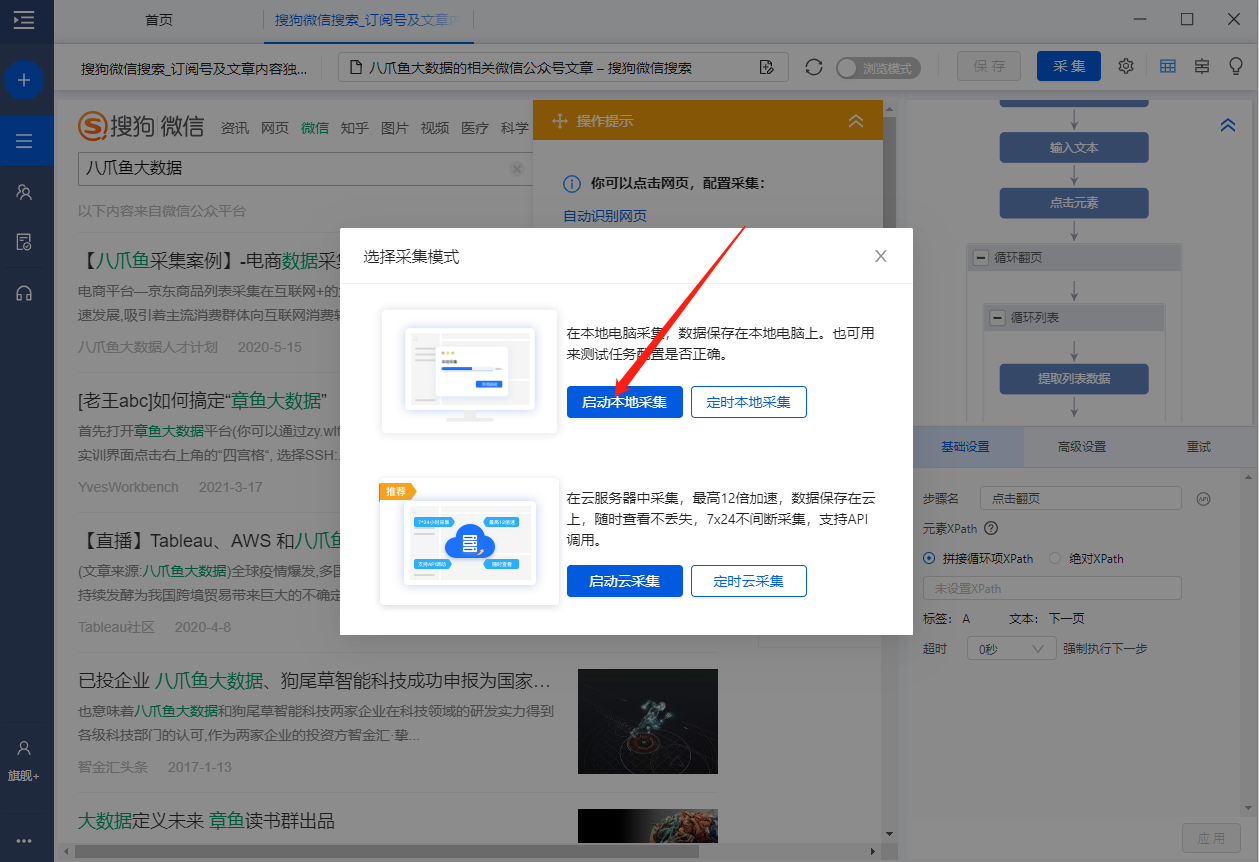Collapse the workflow panel double chevron
This screenshot has height=862, width=1259.
click(1228, 125)
